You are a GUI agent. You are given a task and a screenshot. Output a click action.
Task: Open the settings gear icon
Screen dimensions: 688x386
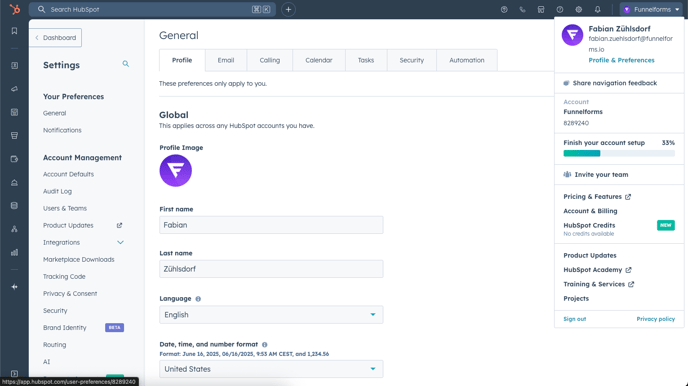coord(579,9)
